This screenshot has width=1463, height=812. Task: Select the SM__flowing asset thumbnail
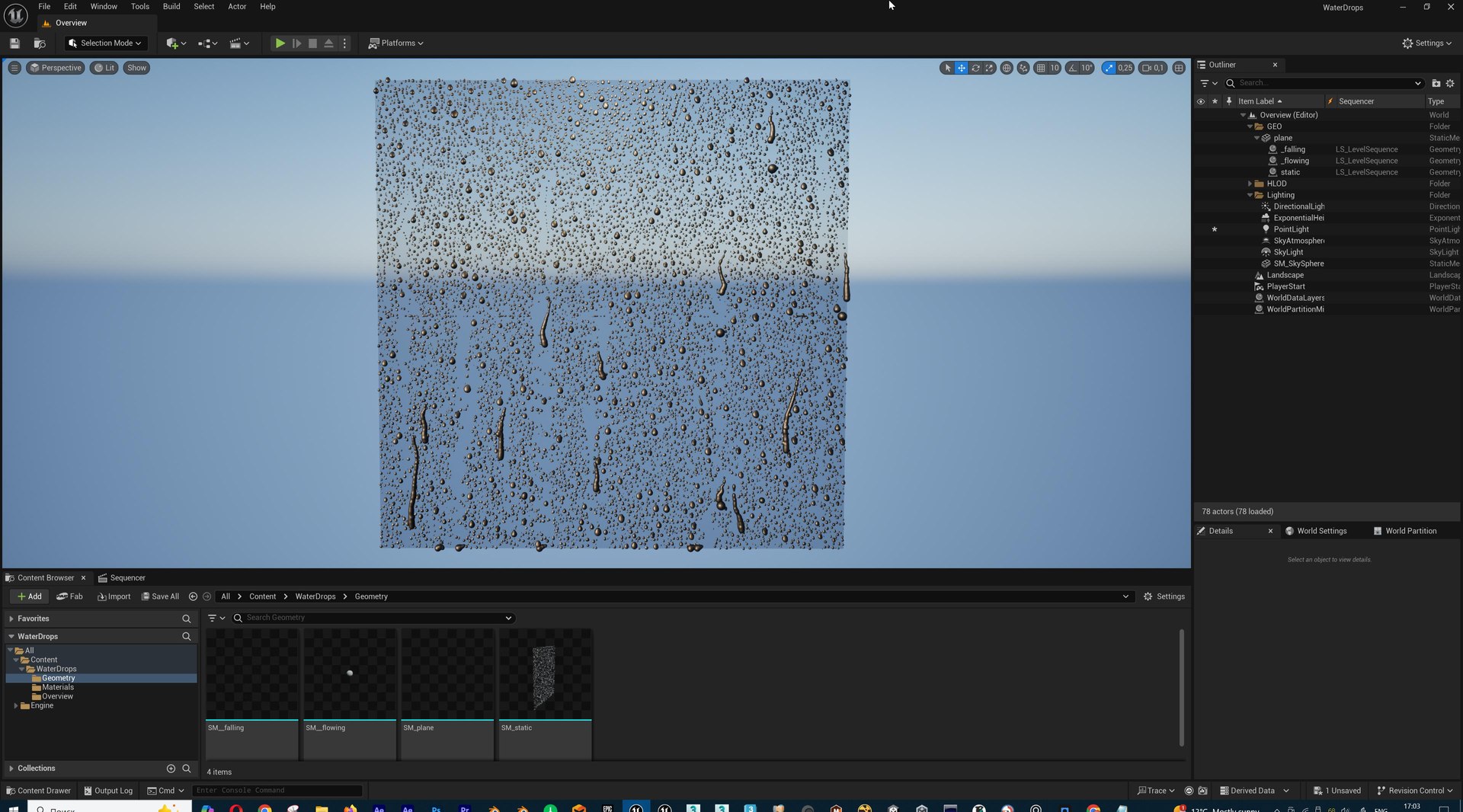tap(350, 673)
